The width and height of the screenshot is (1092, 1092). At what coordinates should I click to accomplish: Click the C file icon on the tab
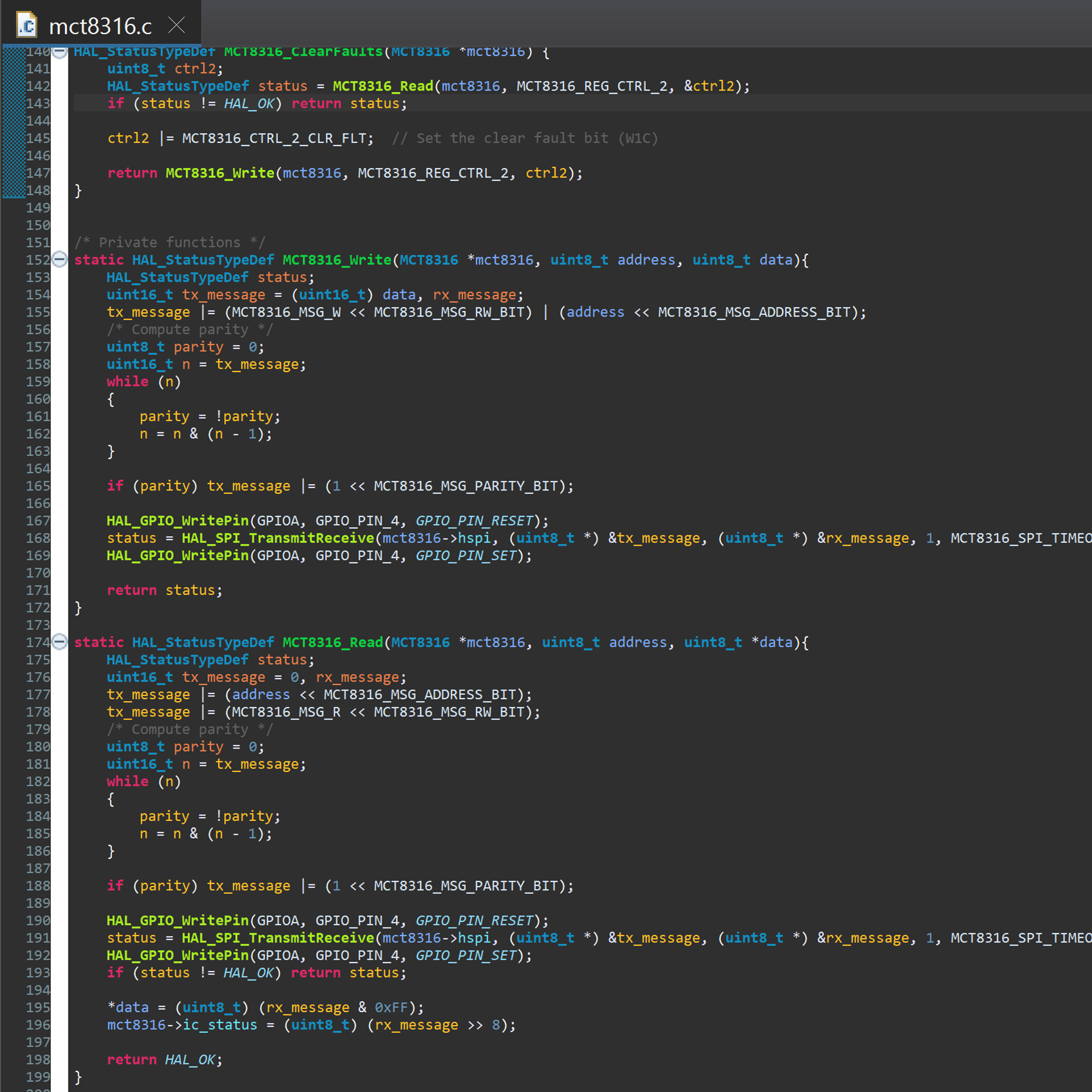point(27,26)
